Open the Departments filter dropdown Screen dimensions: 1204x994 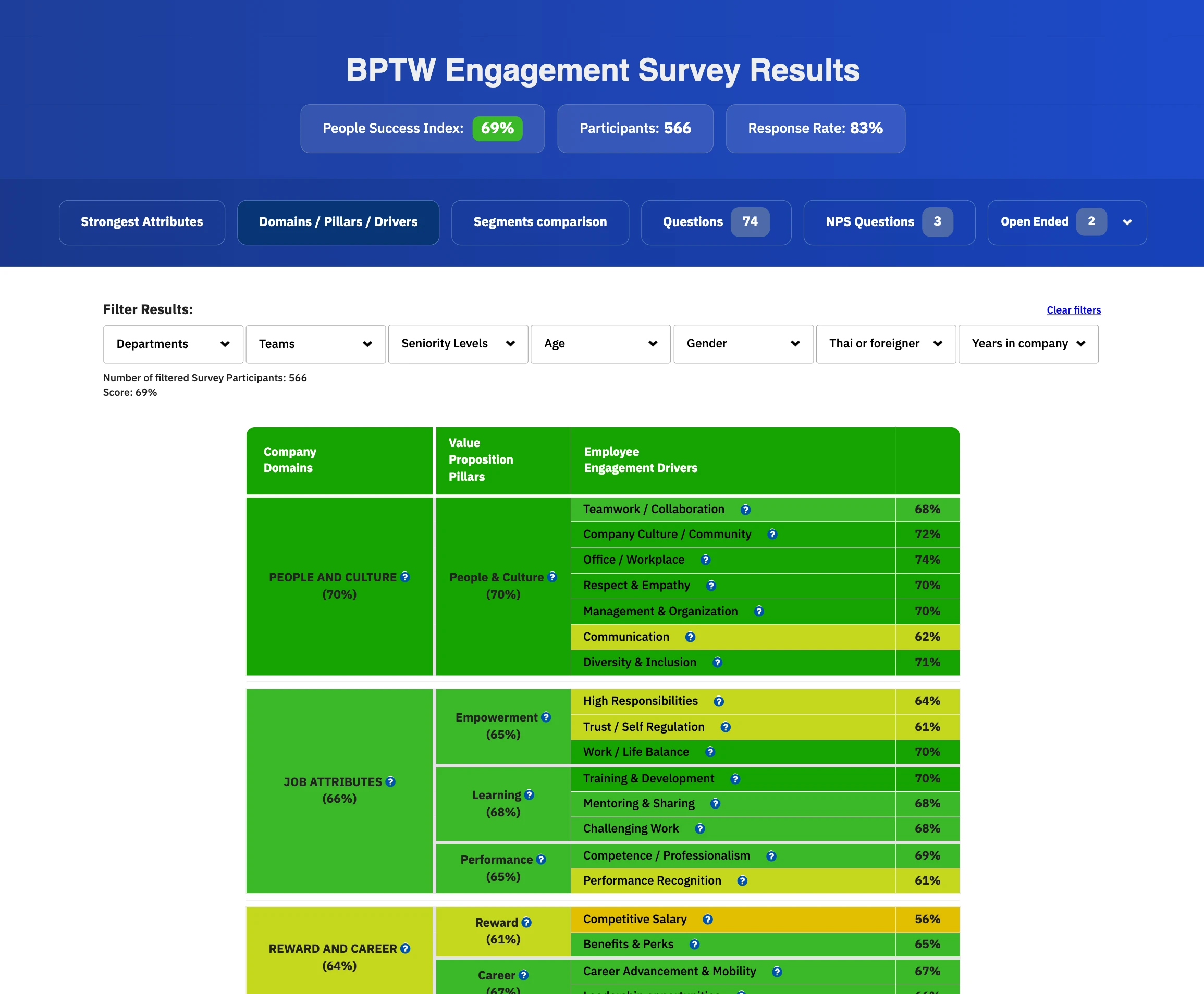point(173,343)
